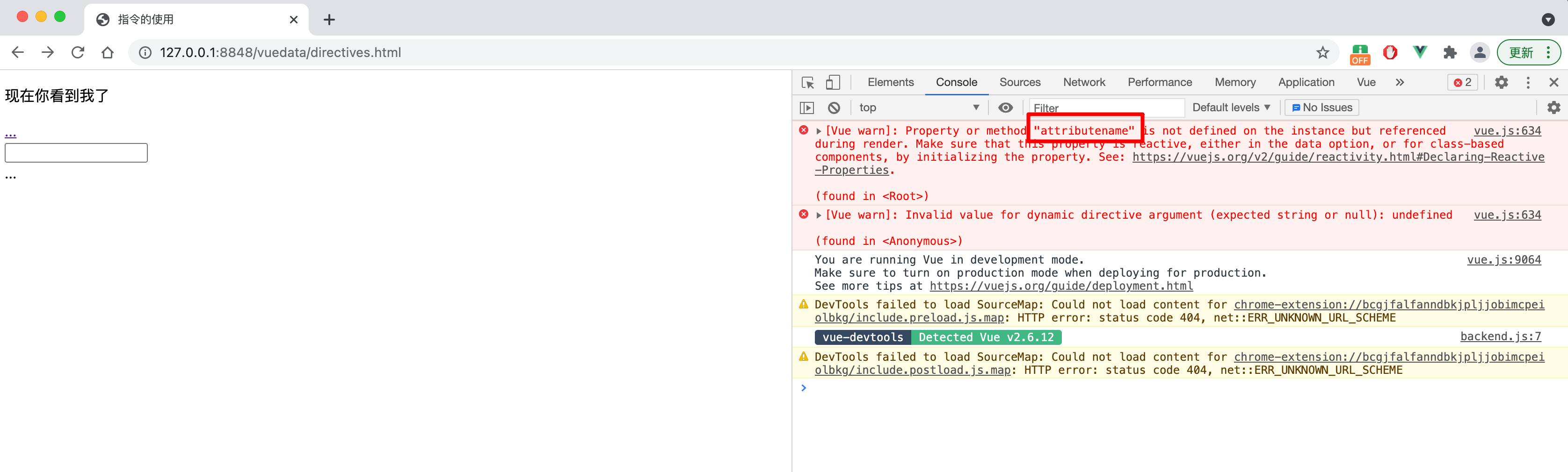
Task: Open the top JavaScript context dropdown
Action: (919, 107)
